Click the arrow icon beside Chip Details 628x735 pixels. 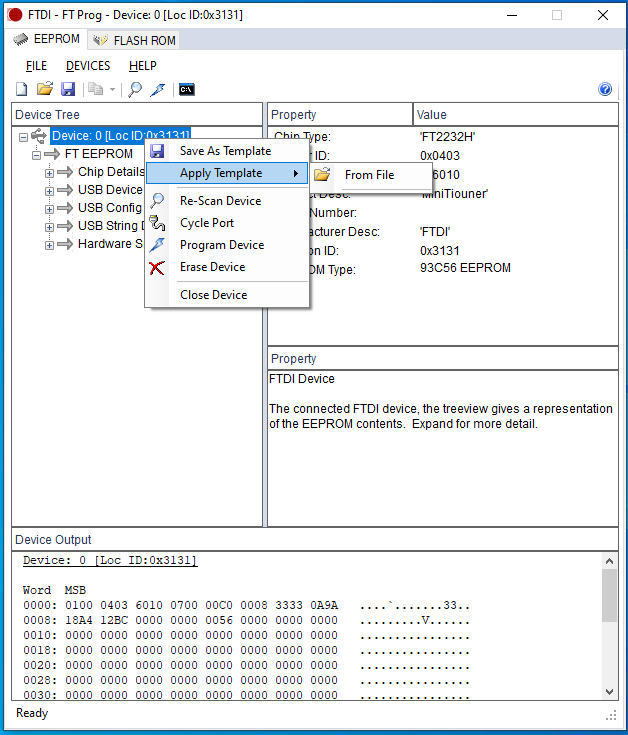tap(65, 172)
